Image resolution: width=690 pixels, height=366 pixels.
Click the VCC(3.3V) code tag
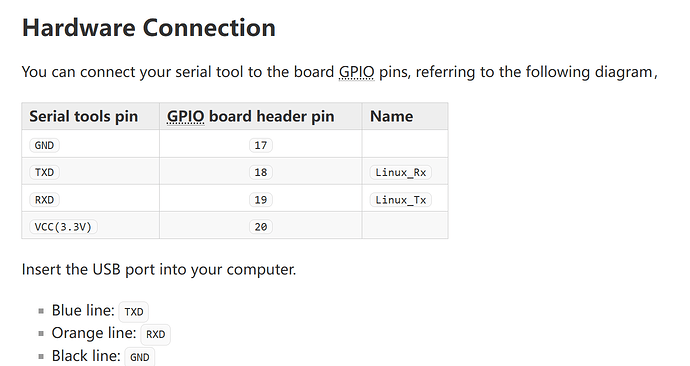point(63,227)
